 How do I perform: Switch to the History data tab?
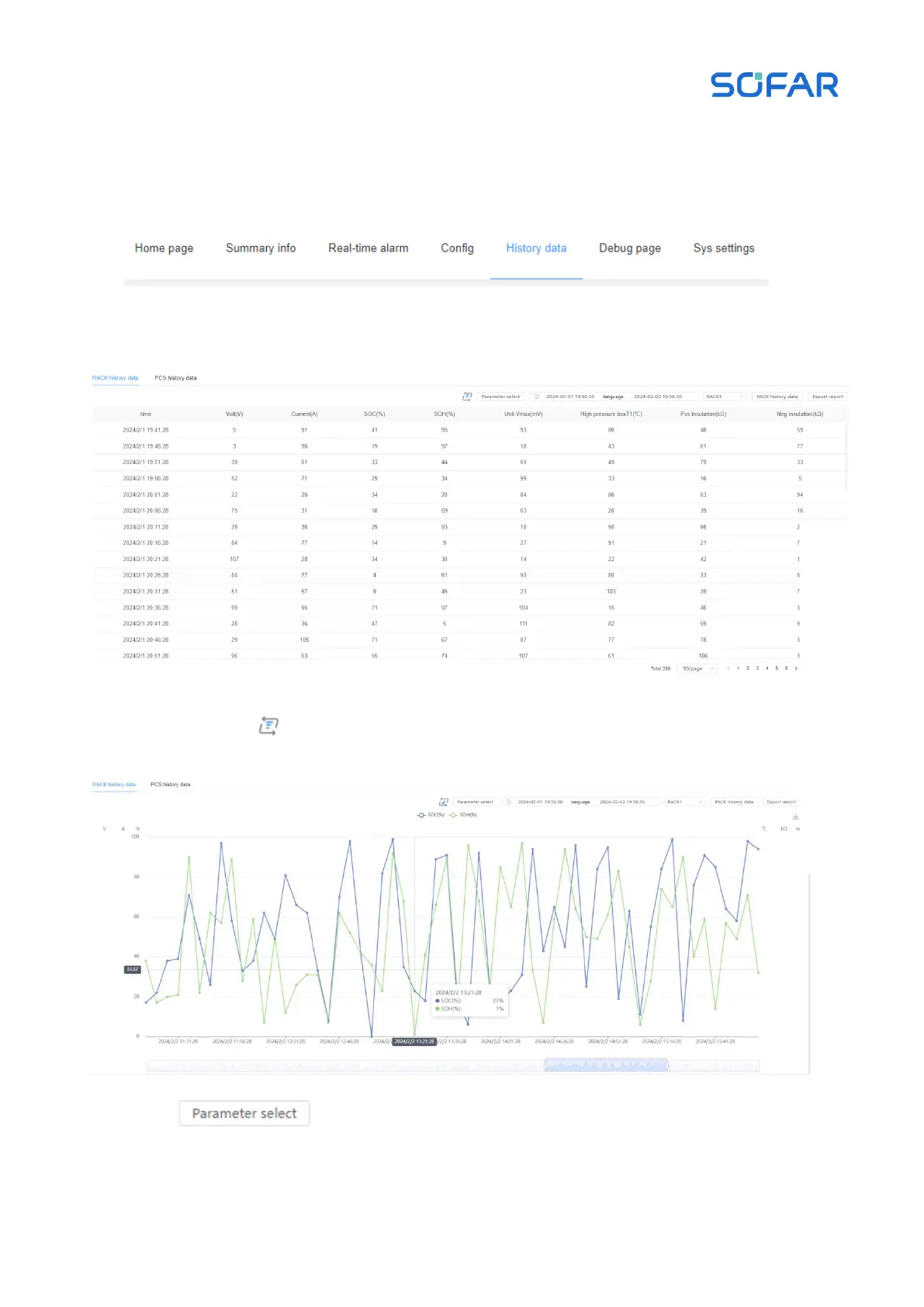point(536,248)
